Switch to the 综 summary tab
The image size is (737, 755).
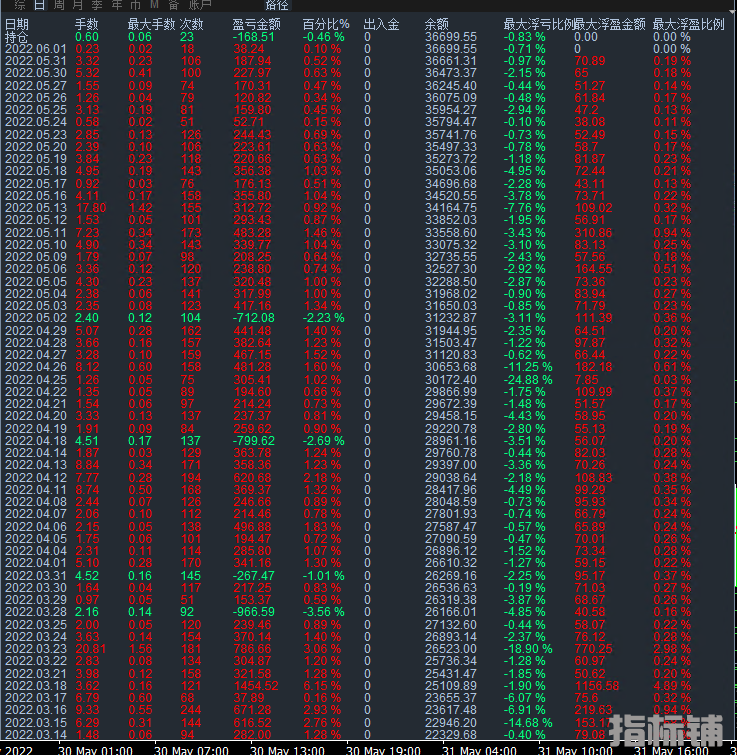pos(20,6)
